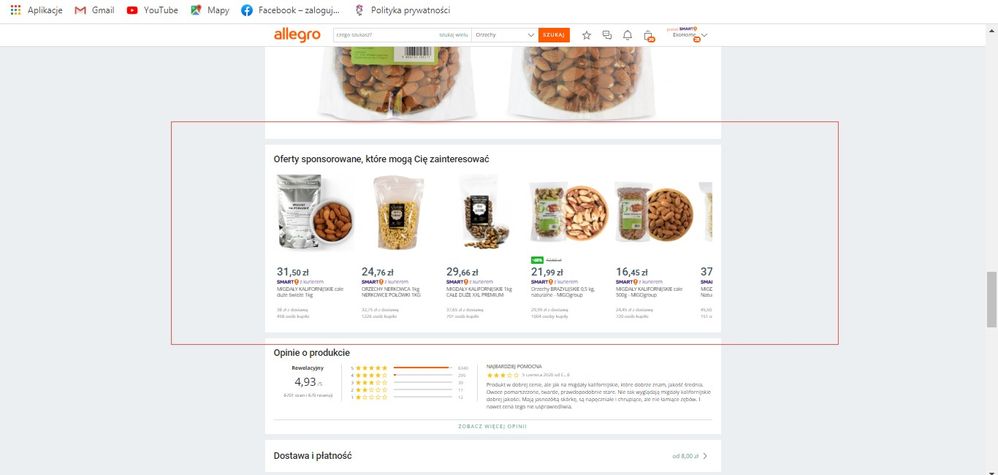Focus the 'czego szukasz?' search field
The image size is (998, 475).
click(386, 35)
